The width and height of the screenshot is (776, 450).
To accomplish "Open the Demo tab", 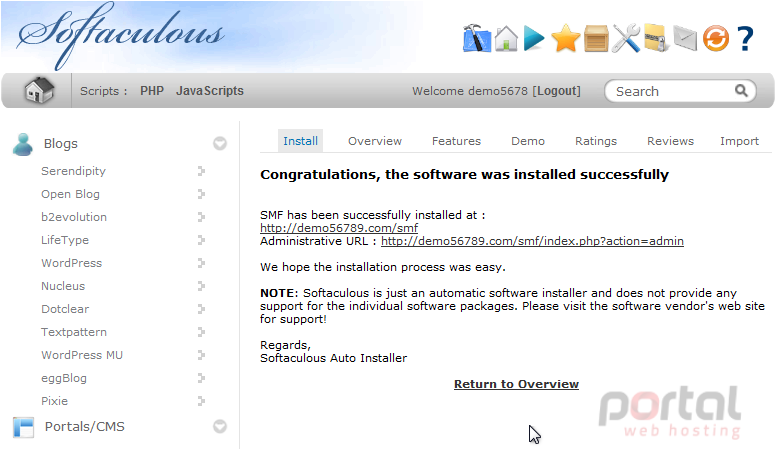I will 528,141.
